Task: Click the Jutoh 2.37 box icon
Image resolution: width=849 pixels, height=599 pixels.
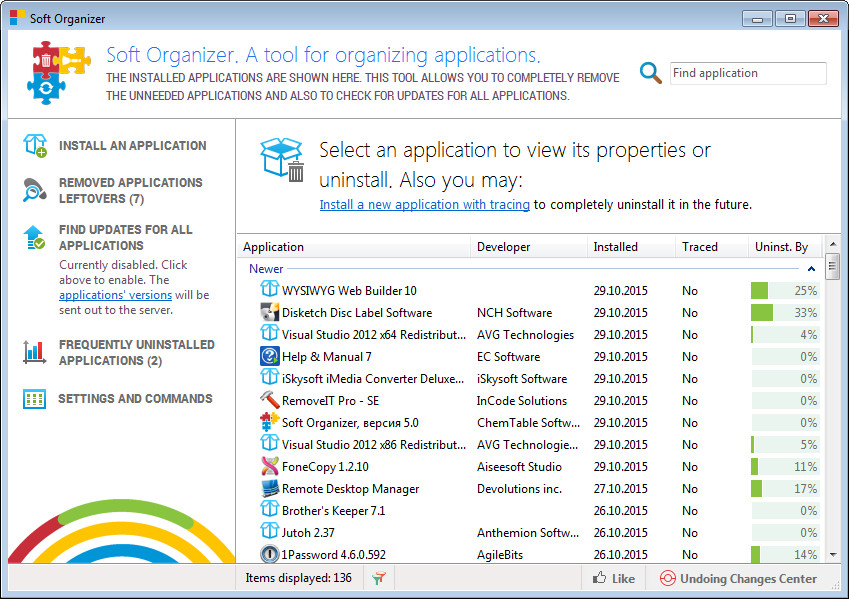Action: pos(269,531)
